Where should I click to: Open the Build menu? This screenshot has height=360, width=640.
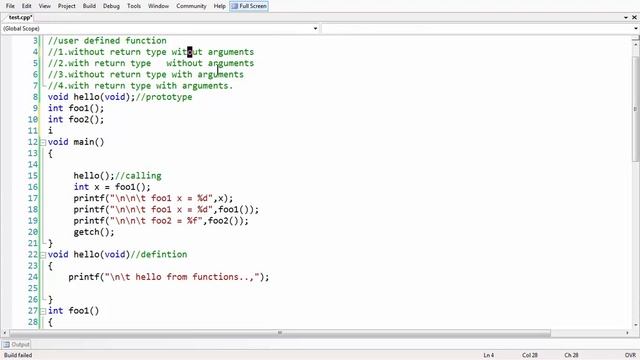89,6
